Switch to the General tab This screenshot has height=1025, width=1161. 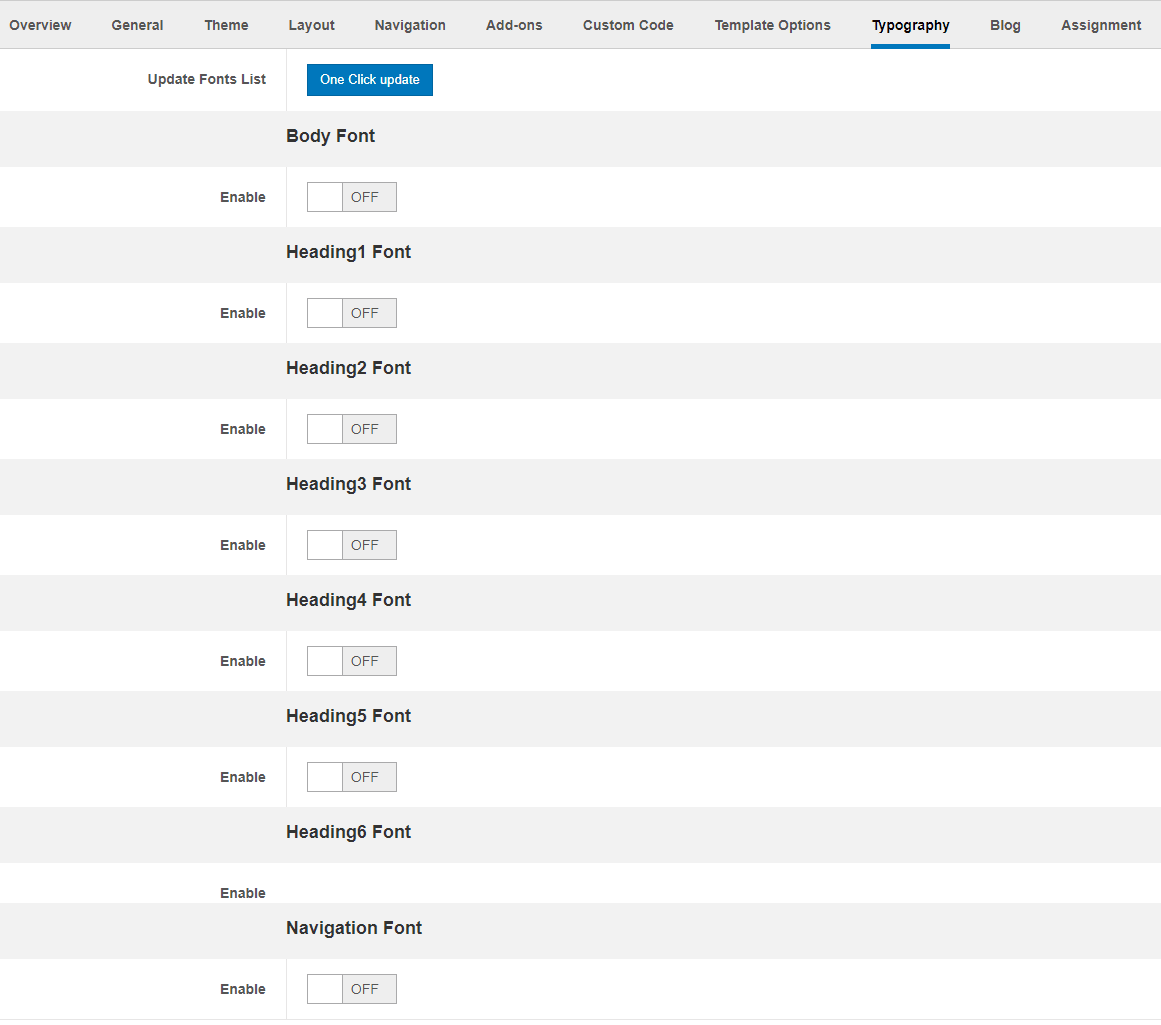(x=137, y=25)
